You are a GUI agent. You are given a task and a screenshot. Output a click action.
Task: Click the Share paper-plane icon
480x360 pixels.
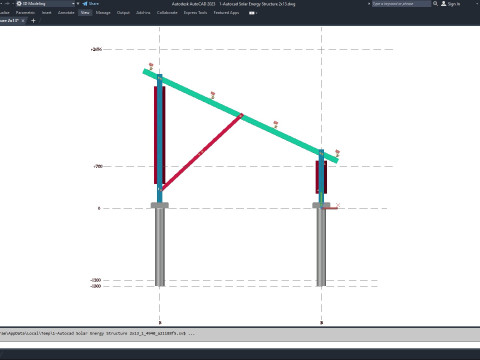tap(85, 4)
